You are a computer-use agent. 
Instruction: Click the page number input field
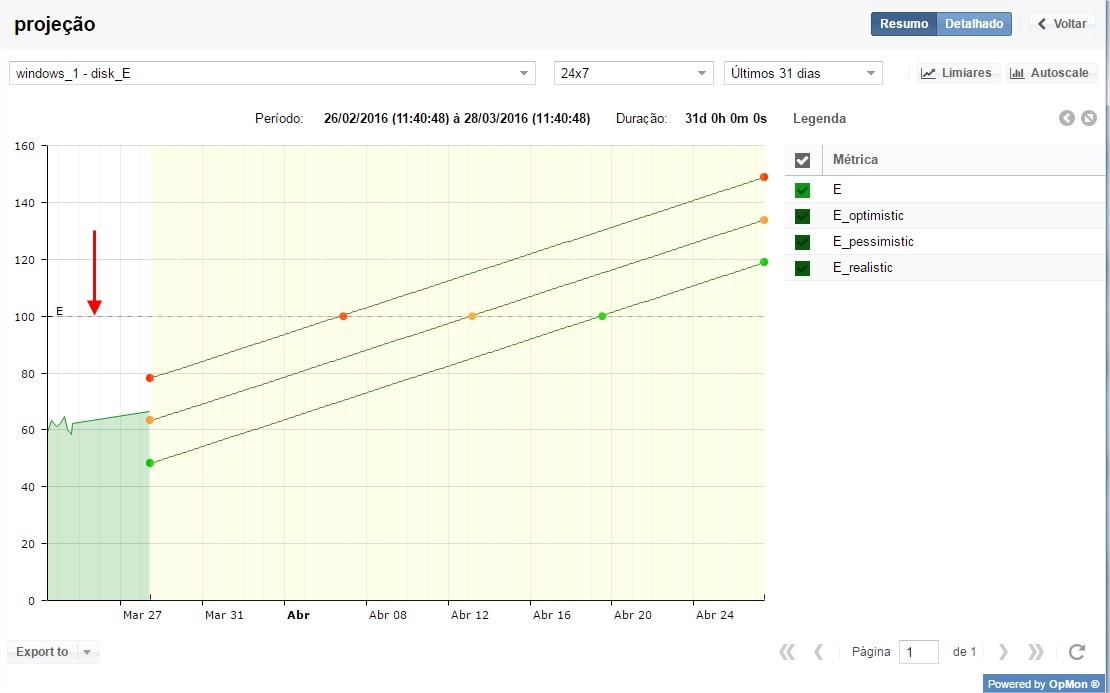918,652
